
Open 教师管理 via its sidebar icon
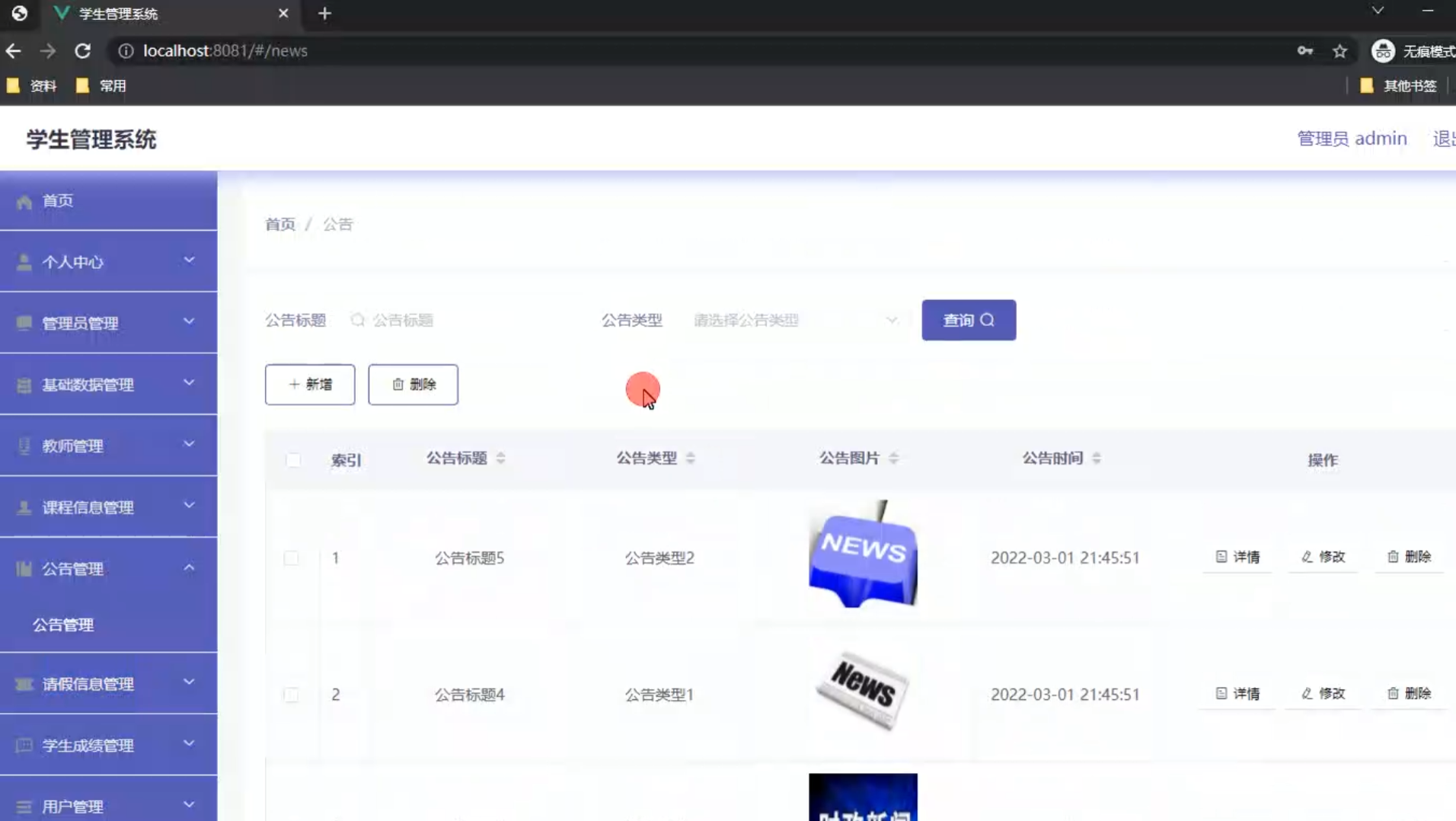(x=24, y=446)
